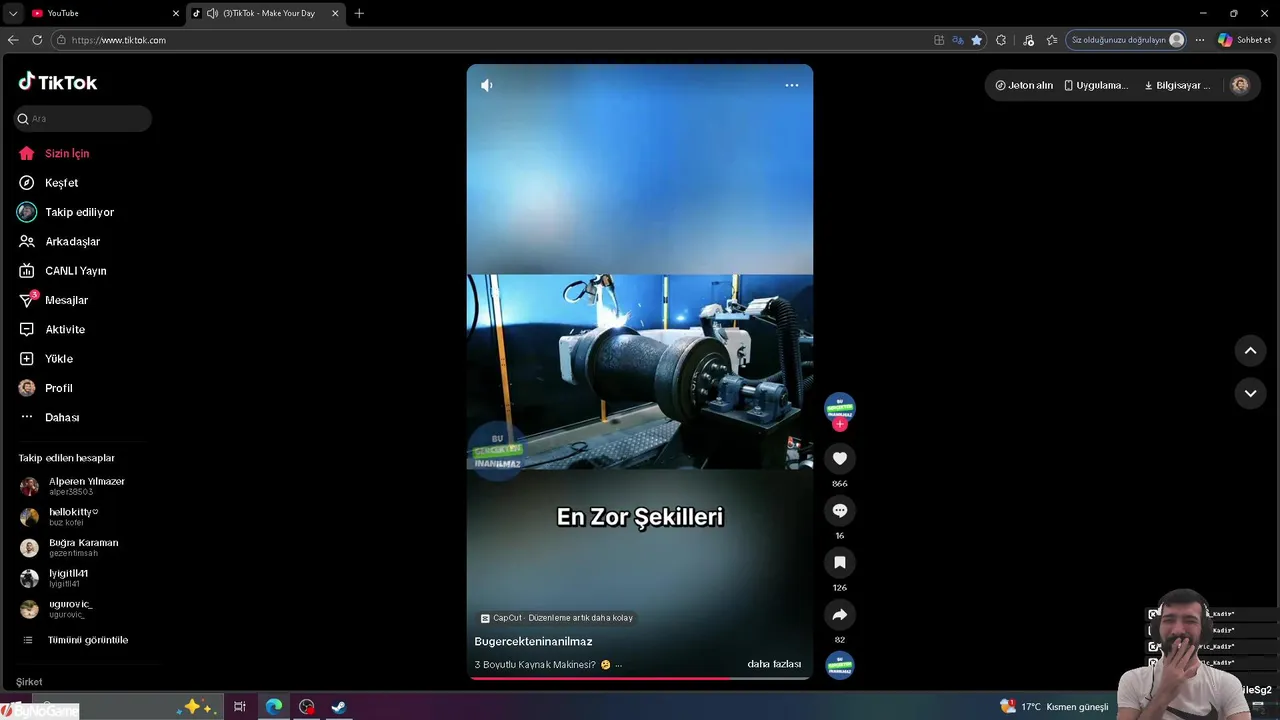Toggle the favorite star for this page

(977, 40)
